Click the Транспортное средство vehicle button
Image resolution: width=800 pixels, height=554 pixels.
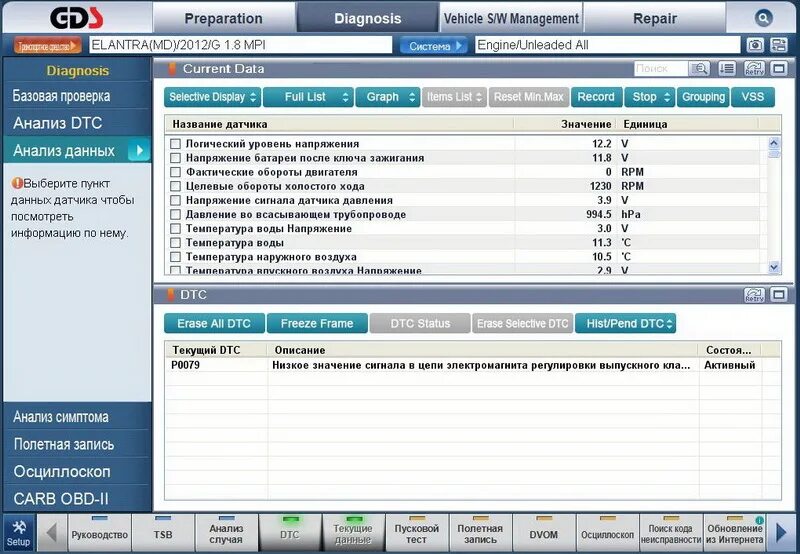coord(47,46)
